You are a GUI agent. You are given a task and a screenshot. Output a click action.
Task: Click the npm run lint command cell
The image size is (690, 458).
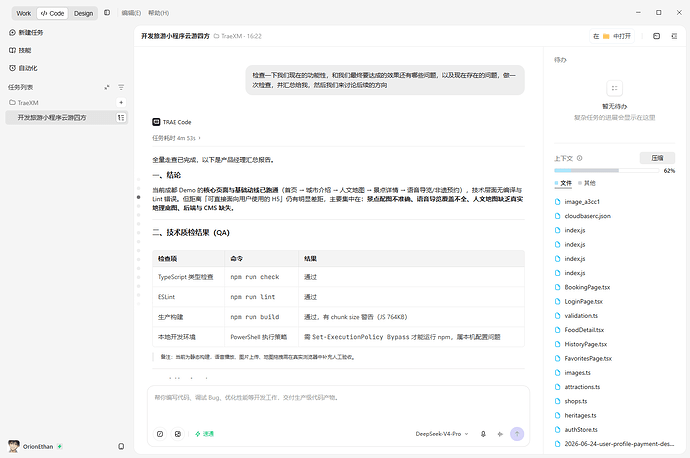[x=261, y=297]
